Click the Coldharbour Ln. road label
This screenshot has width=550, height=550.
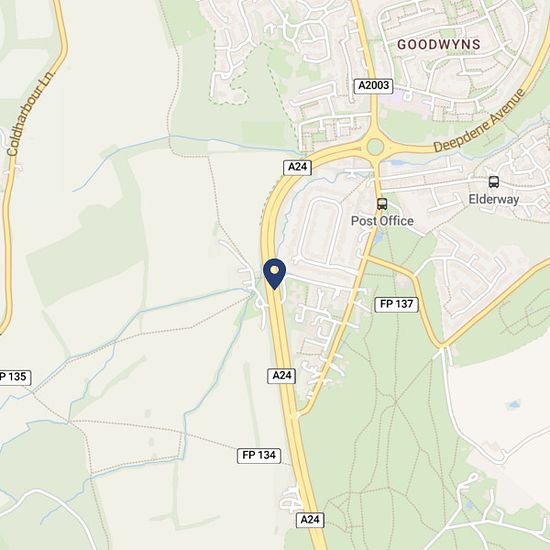tap(31, 113)
